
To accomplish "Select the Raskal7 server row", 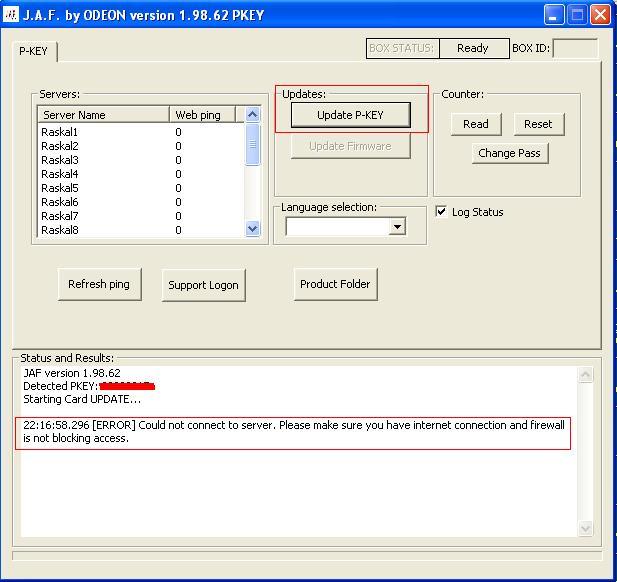I will click(141, 216).
